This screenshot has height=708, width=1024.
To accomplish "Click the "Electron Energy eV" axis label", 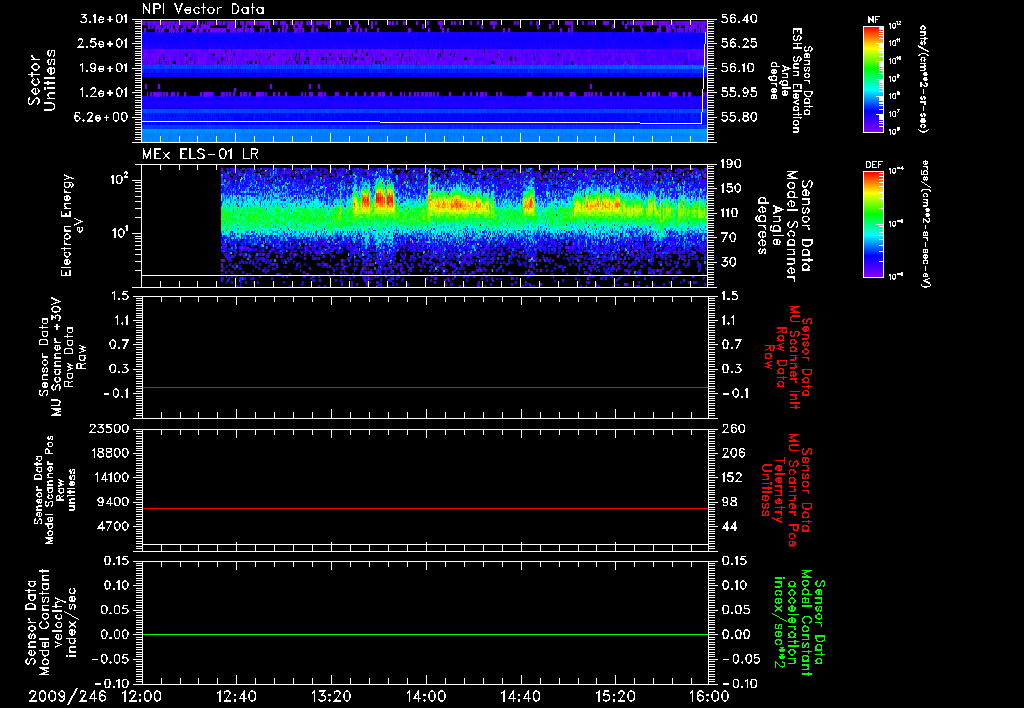I will click(71, 225).
